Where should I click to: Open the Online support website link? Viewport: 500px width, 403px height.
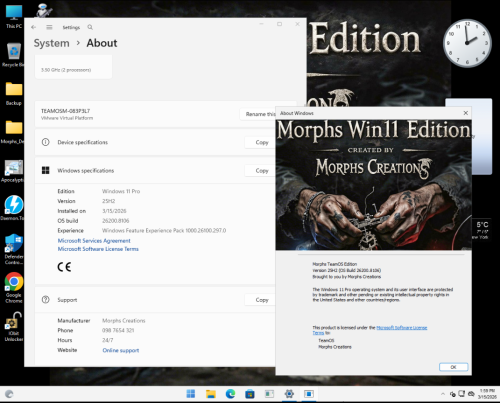coord(121,350)
